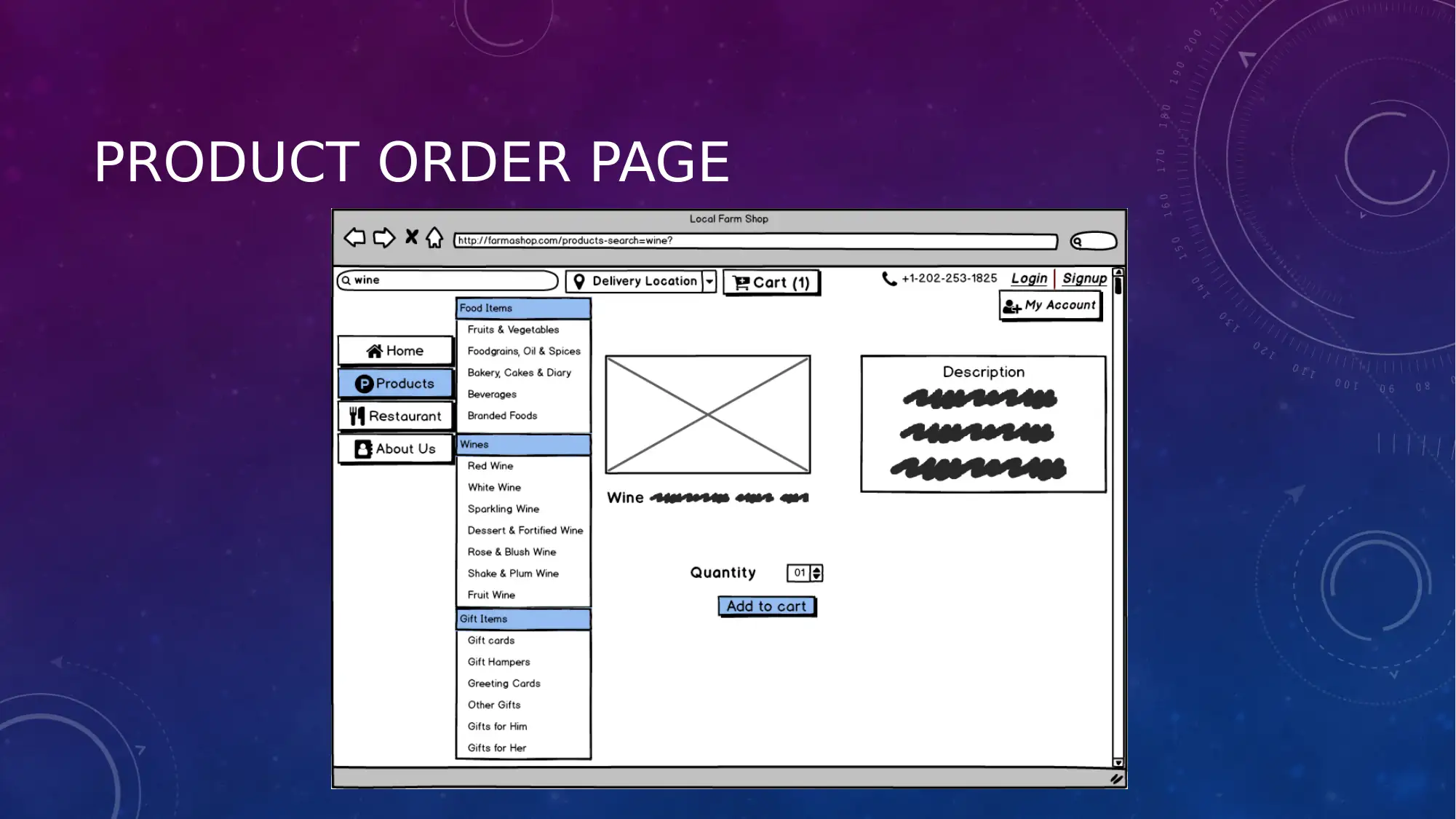Click the Add to cart button
This screenshot has width=1456, height=819.
tap(767, 606)
